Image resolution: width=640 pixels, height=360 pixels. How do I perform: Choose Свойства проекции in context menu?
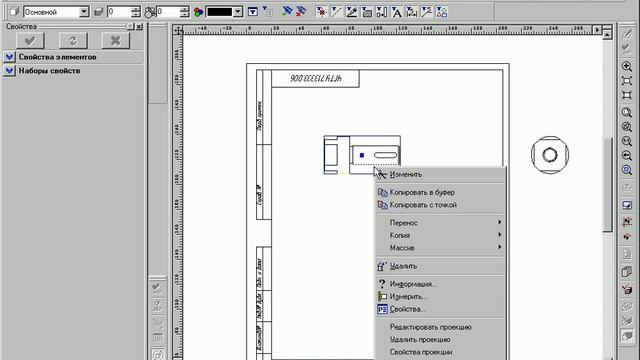(x=440, y=352)
